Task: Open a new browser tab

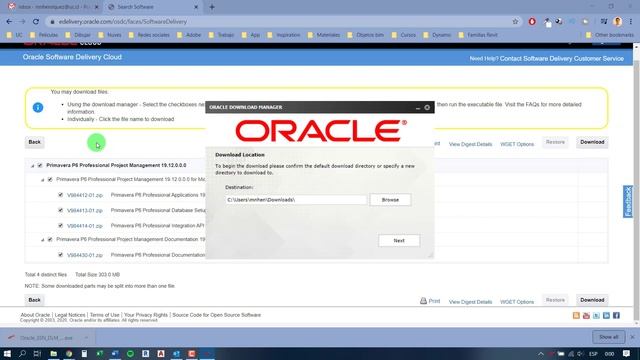Action: [212, 7]
